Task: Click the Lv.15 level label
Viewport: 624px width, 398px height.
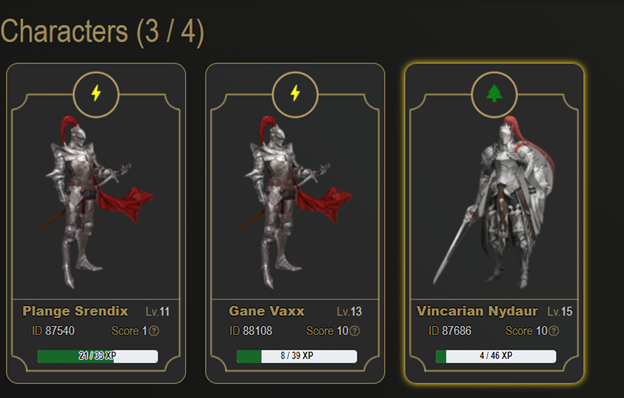Action: coord(560,312)
